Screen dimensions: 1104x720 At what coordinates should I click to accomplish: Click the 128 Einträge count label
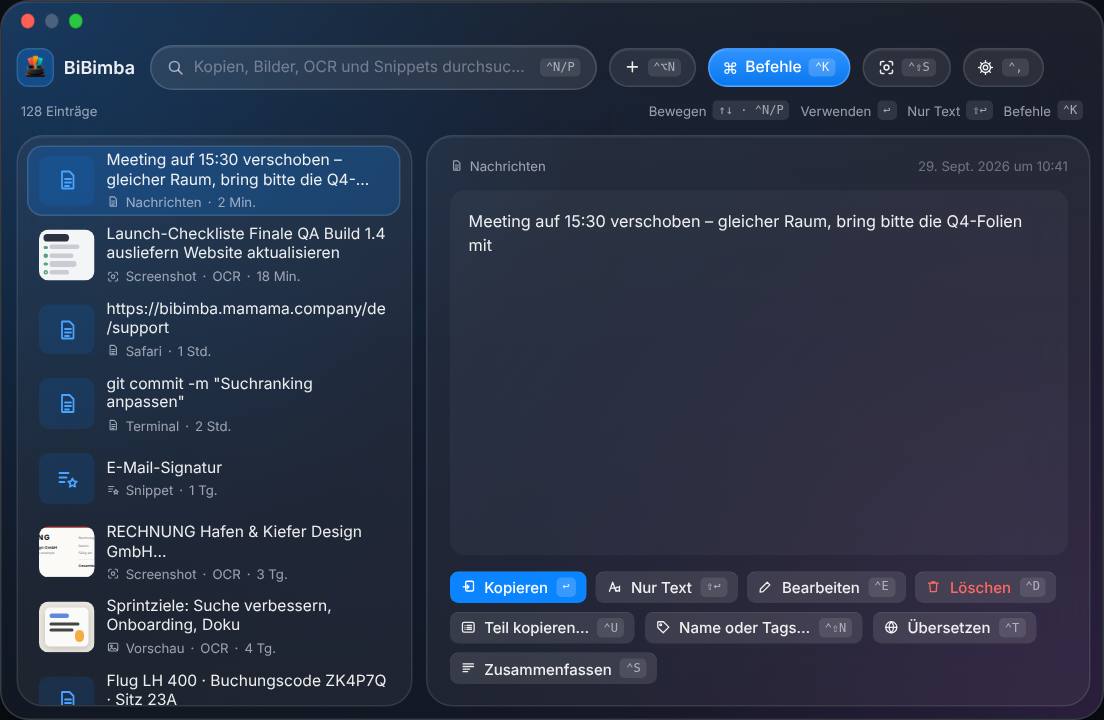59,111
